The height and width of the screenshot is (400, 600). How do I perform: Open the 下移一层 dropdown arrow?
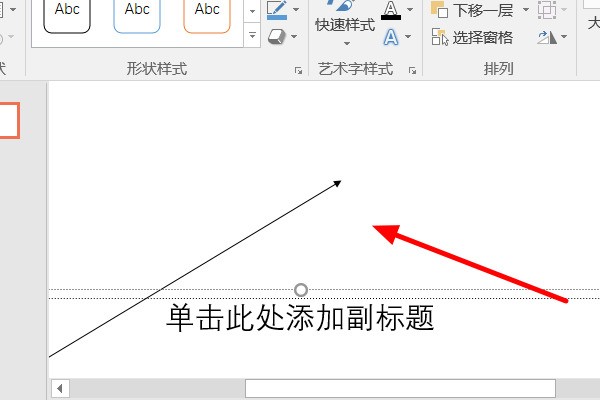tap(526, 9)
